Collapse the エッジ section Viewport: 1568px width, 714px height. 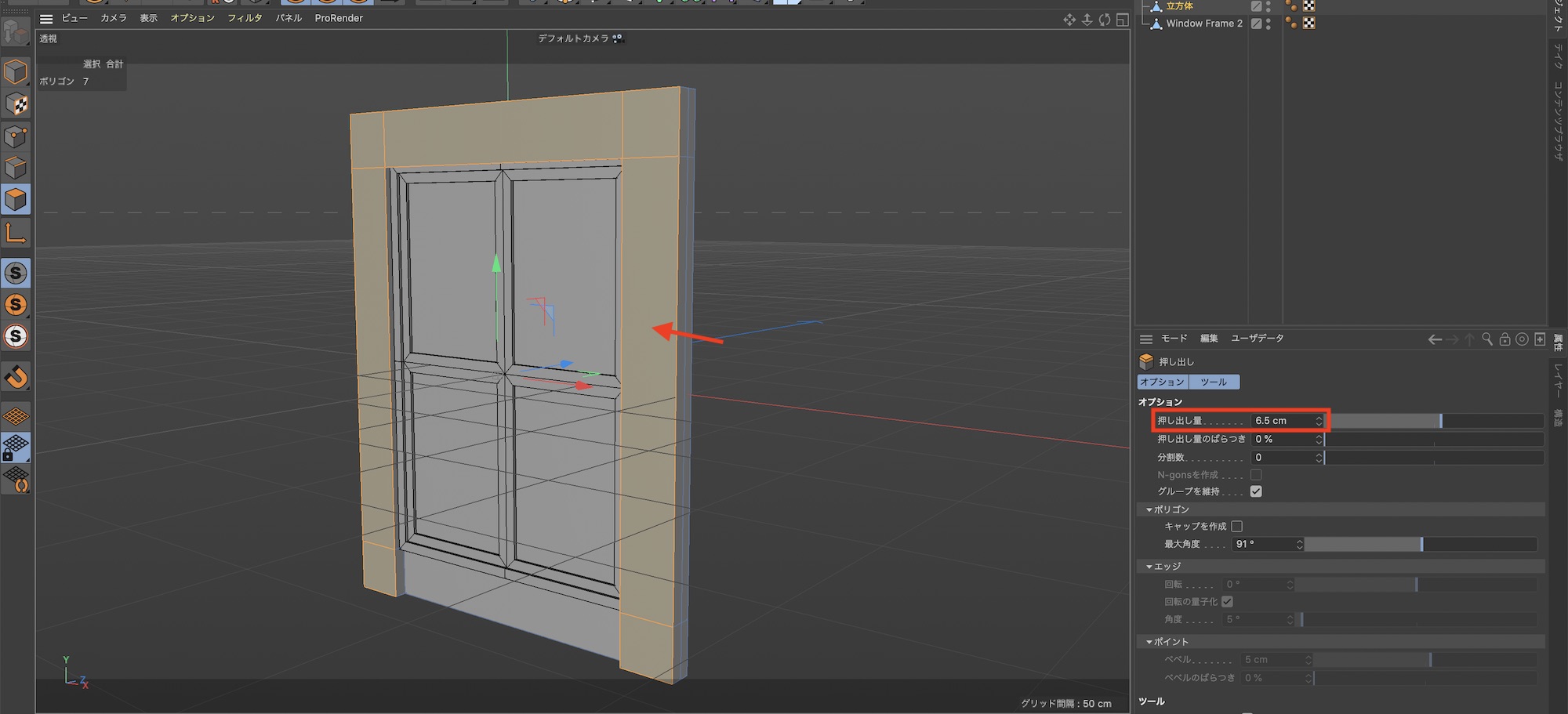[x=1149, y=567]
